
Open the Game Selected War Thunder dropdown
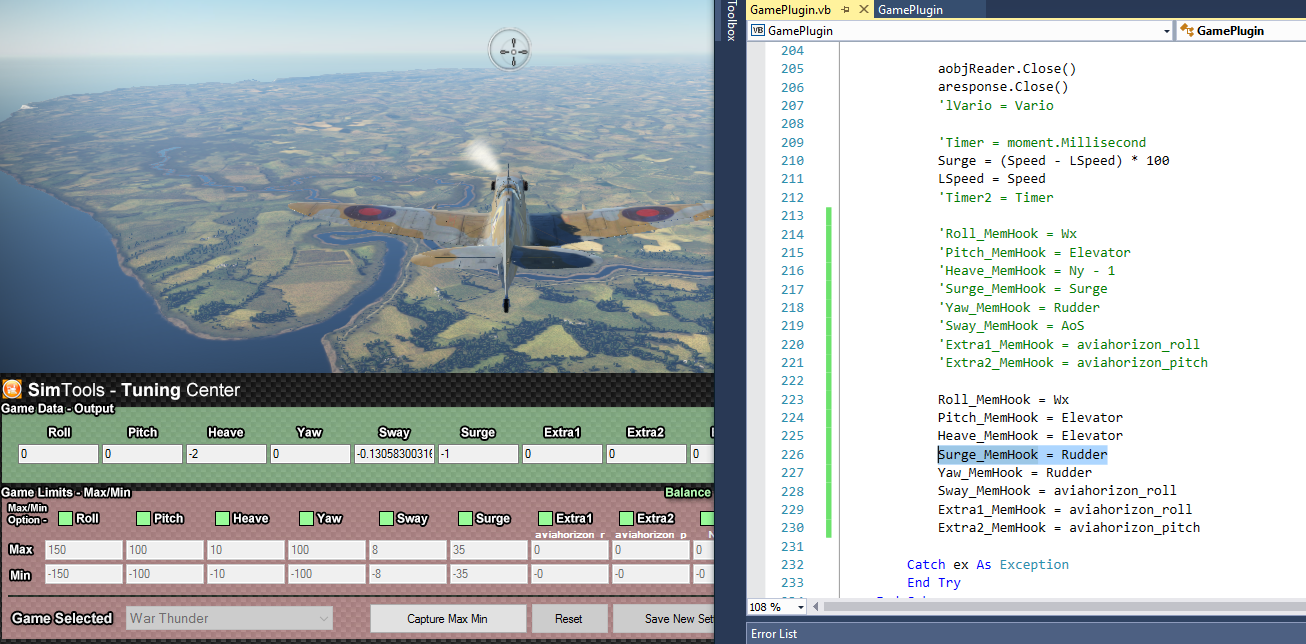point(229,618)
